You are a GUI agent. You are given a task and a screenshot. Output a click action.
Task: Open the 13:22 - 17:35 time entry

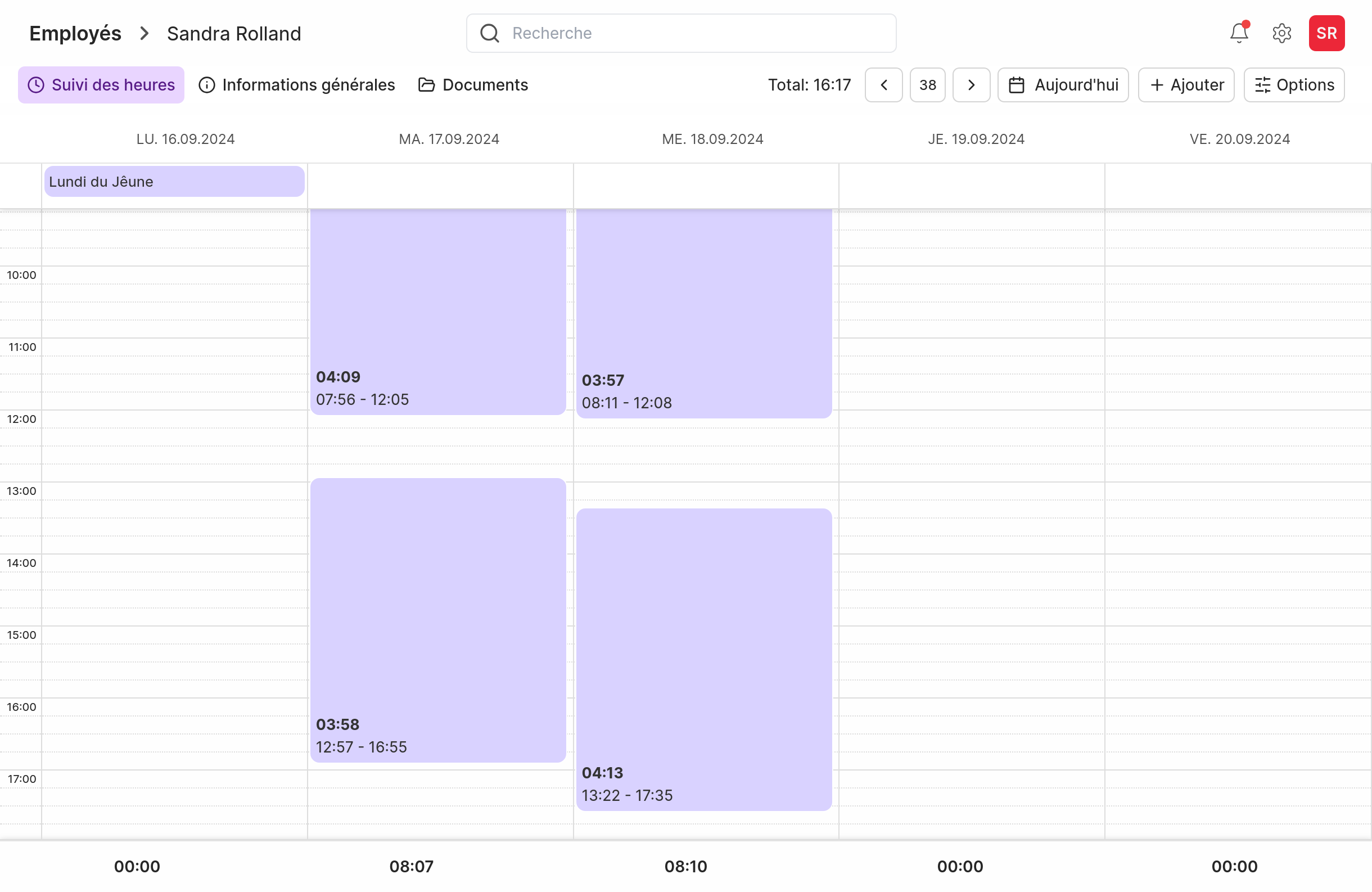(x=704, y=660)
